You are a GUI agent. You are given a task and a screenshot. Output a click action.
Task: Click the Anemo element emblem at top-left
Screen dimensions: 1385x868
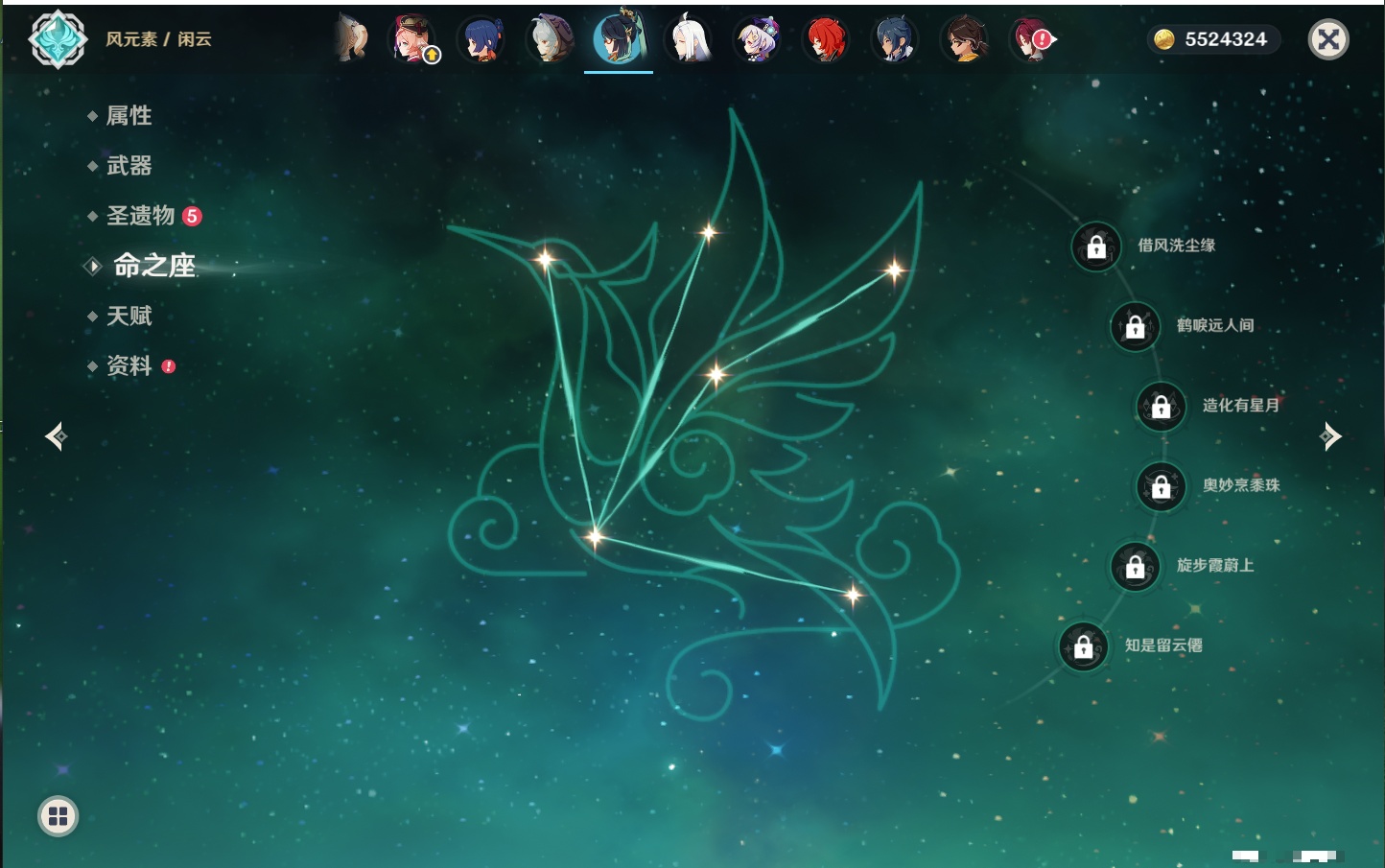tap(58, 39)
